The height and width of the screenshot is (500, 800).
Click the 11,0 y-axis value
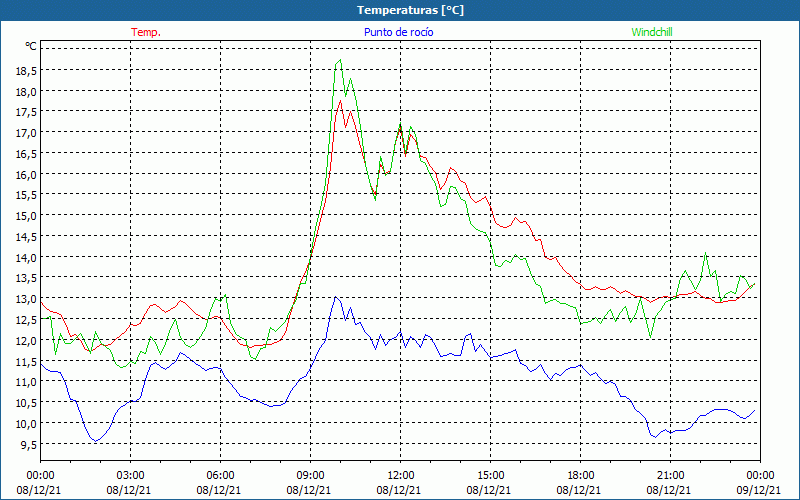[x=27, y=382]
